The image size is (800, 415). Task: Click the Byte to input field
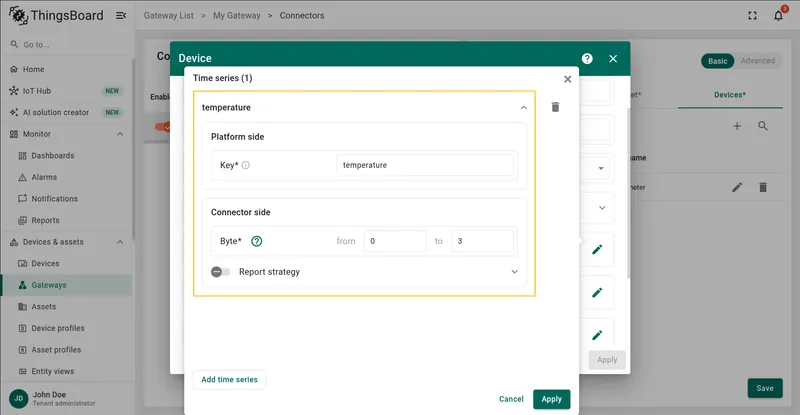(482, 241)
